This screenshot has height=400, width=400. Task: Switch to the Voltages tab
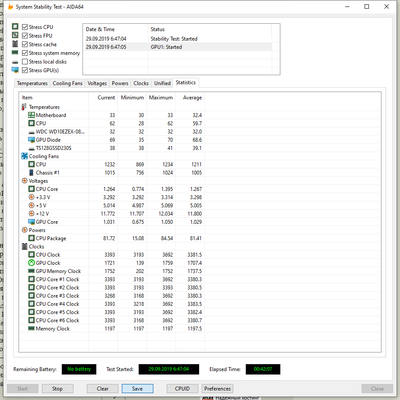97,83
